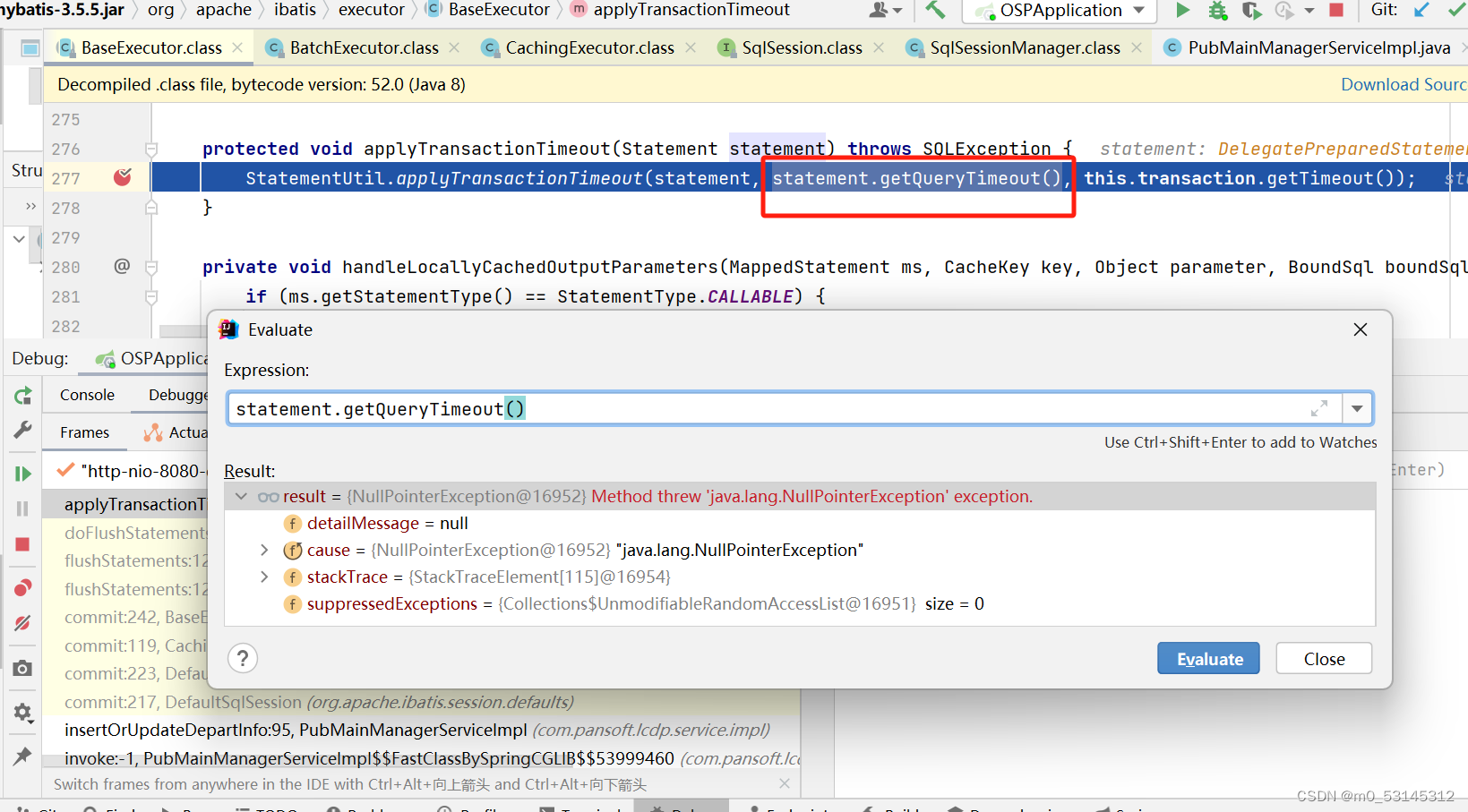Mute all breakpoints
Screen dimensions: 1468x812
(x=21, y=621)
